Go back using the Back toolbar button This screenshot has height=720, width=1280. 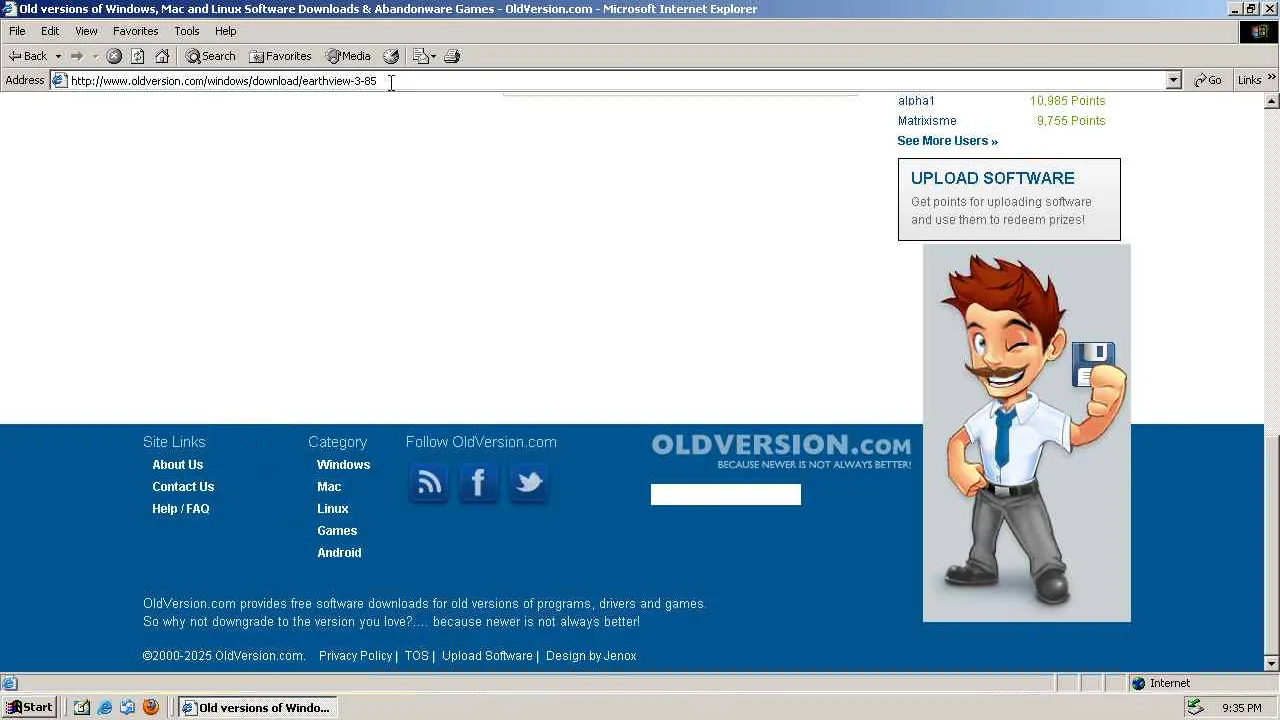pyautogui.click(x=28, y=56)
